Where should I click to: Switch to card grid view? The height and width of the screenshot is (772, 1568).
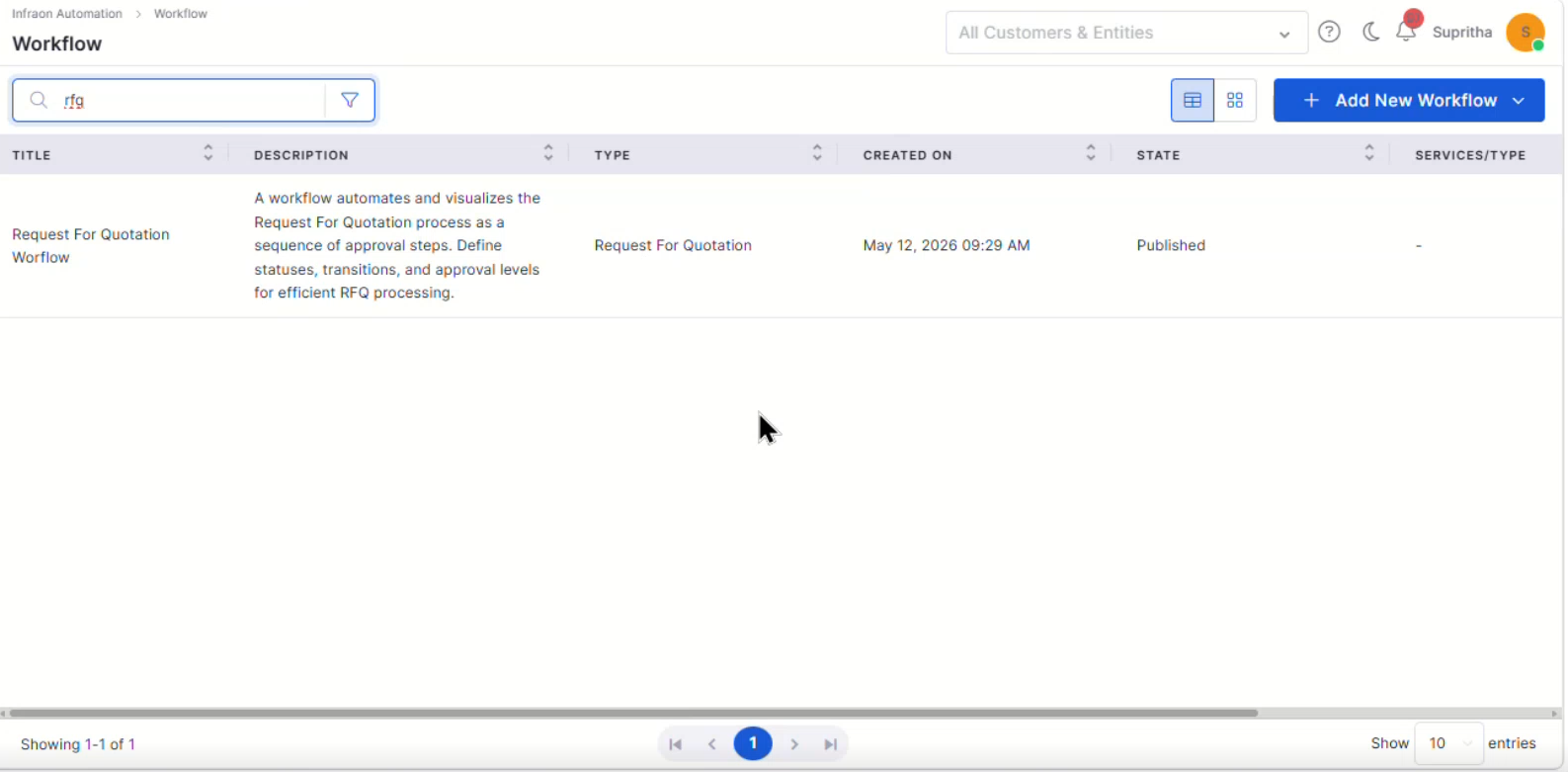[x=1235, y=100]
